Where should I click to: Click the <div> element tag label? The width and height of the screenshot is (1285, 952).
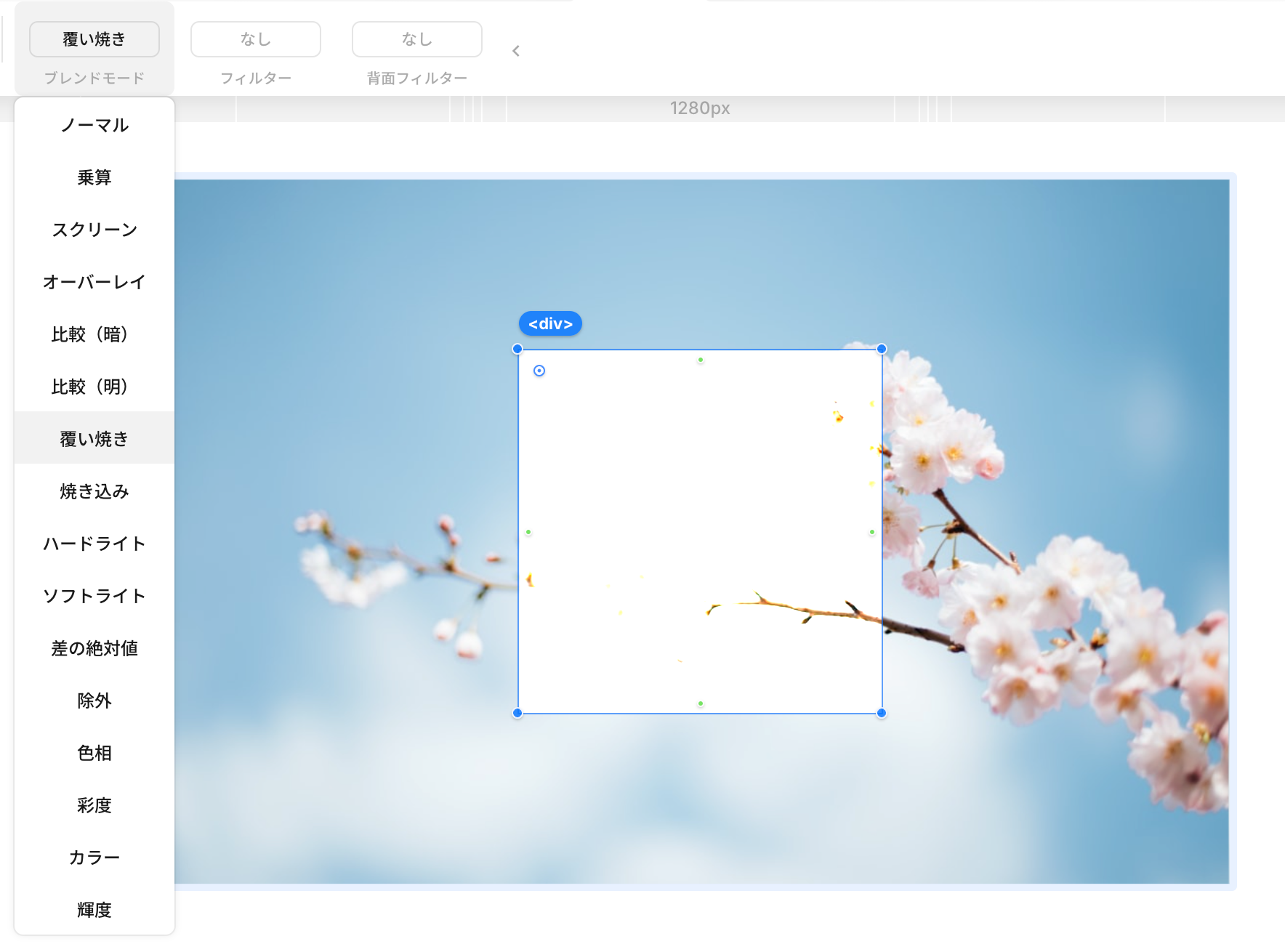[550, 324]
